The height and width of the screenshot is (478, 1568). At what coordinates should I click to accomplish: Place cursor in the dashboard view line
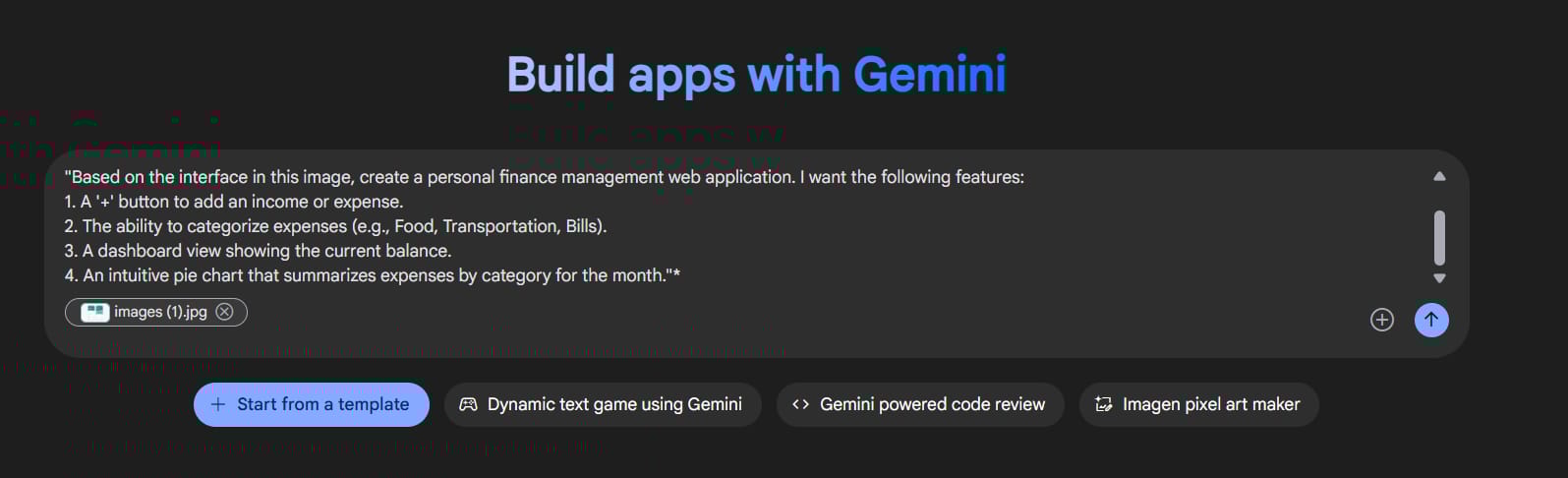pyautogui.click(x=258, y=251)
